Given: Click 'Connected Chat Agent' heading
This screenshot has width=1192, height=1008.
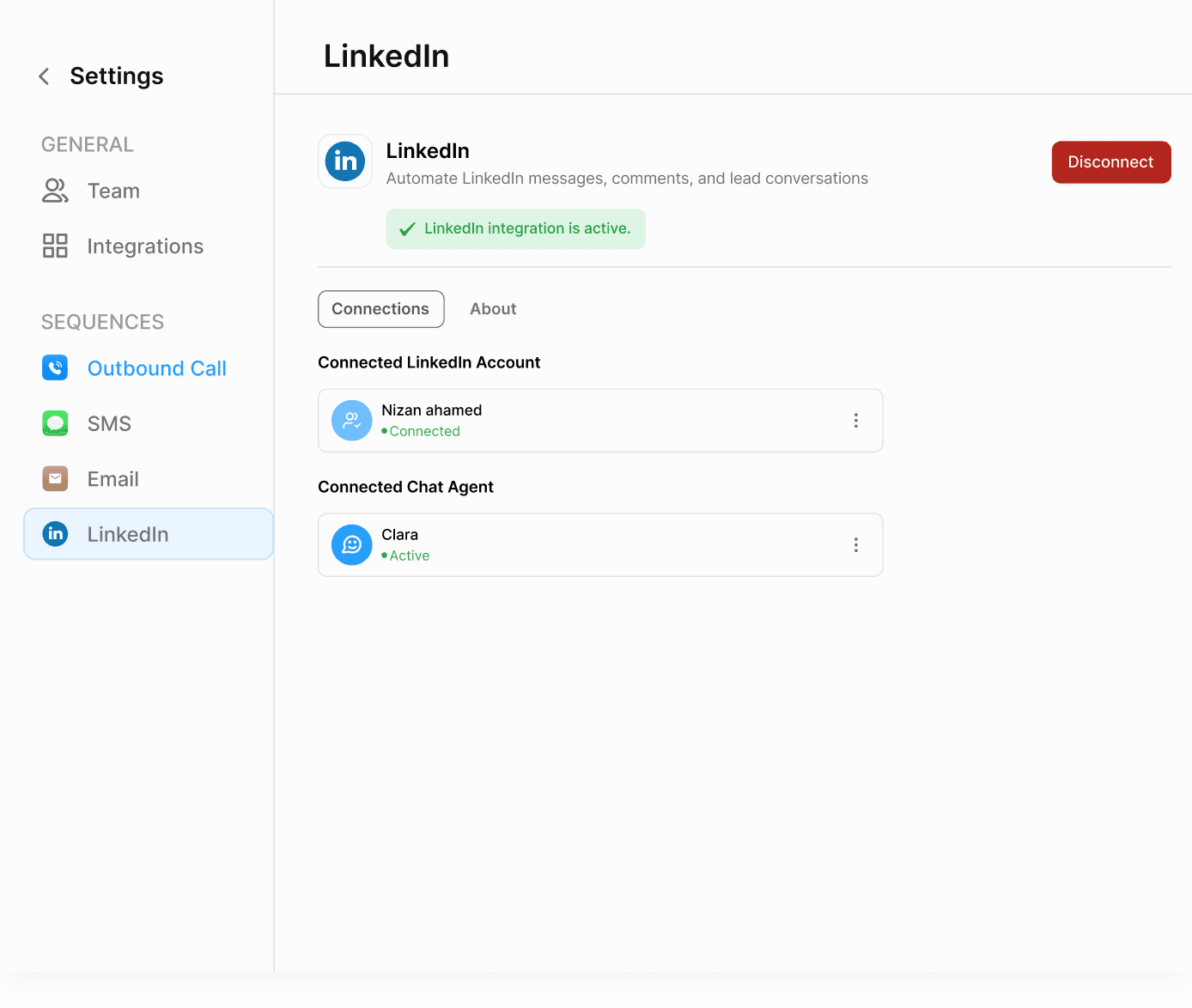Looking at the screenshot, I should pyautogui.click(x=405, y=487).
